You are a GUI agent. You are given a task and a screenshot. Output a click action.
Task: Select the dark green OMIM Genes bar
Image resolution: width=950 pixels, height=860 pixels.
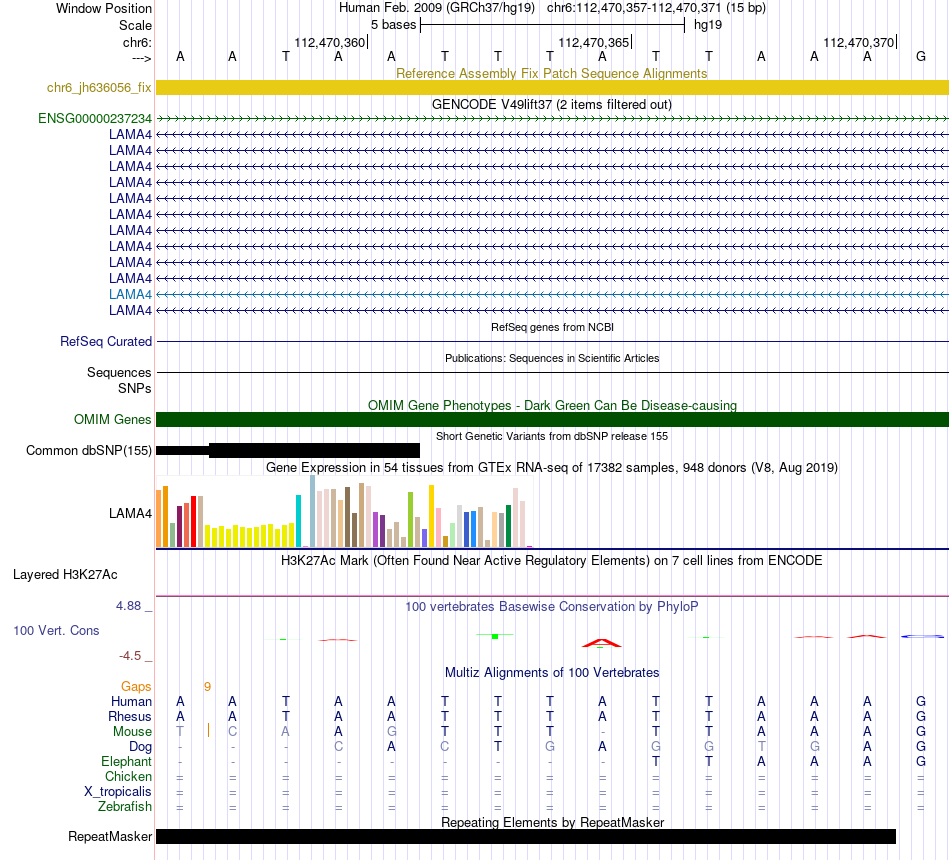click(552, 419)
